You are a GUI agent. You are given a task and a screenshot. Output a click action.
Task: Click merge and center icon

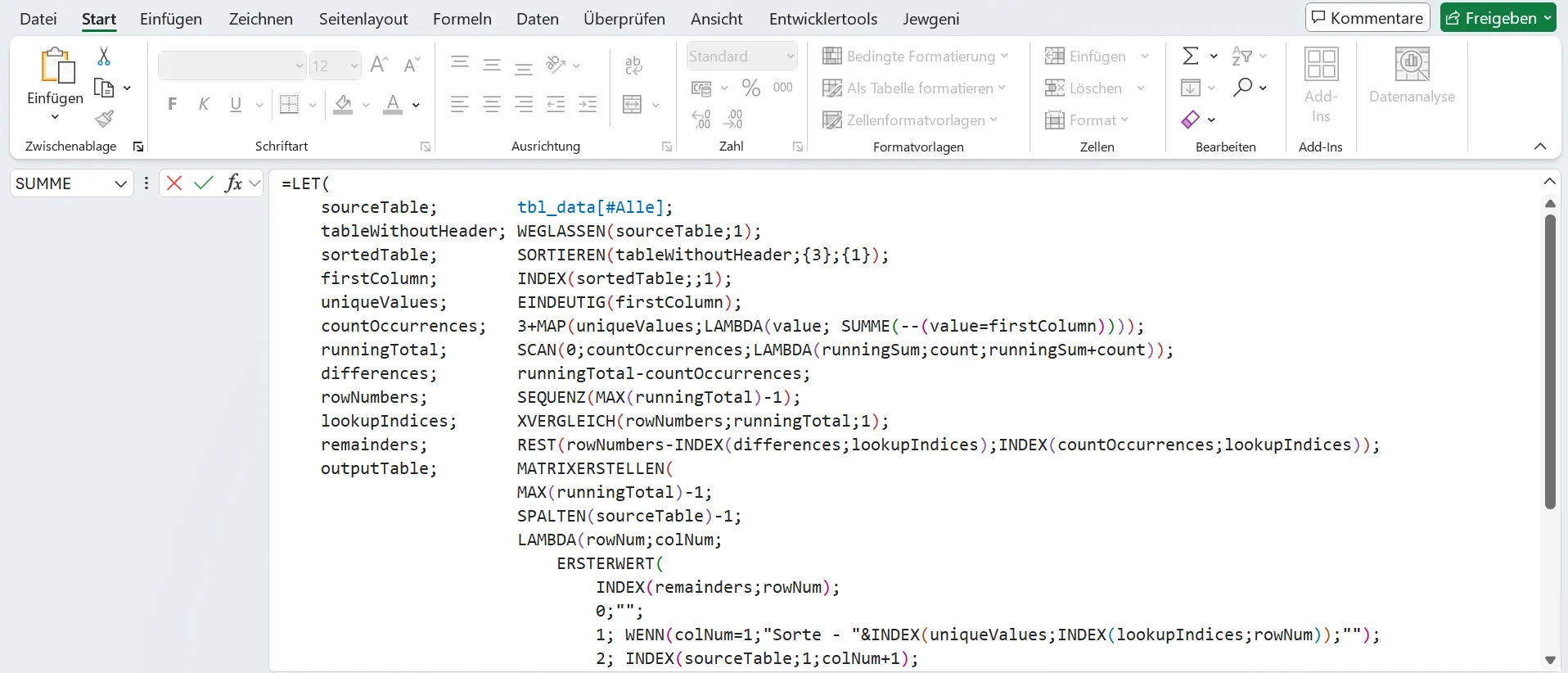click(x=633, y=104)
